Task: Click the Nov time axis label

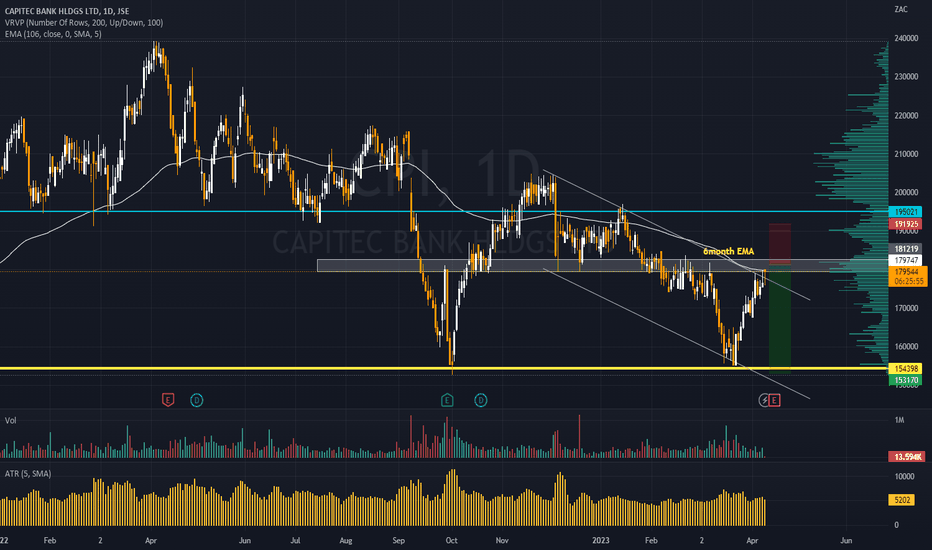Action: (x=502, y=540)
